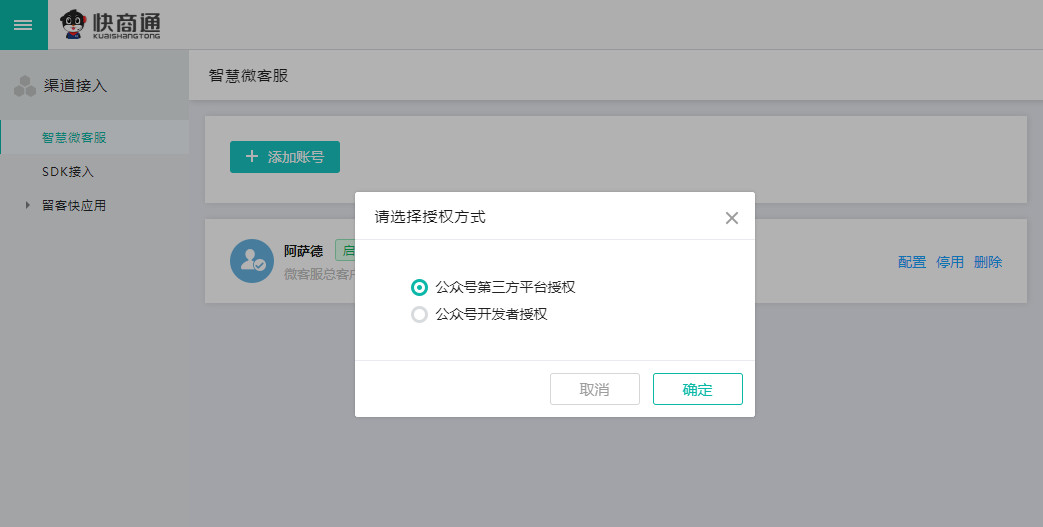Click the green 启用 status tag
The image size is (1043, 527).
(346, 251)
